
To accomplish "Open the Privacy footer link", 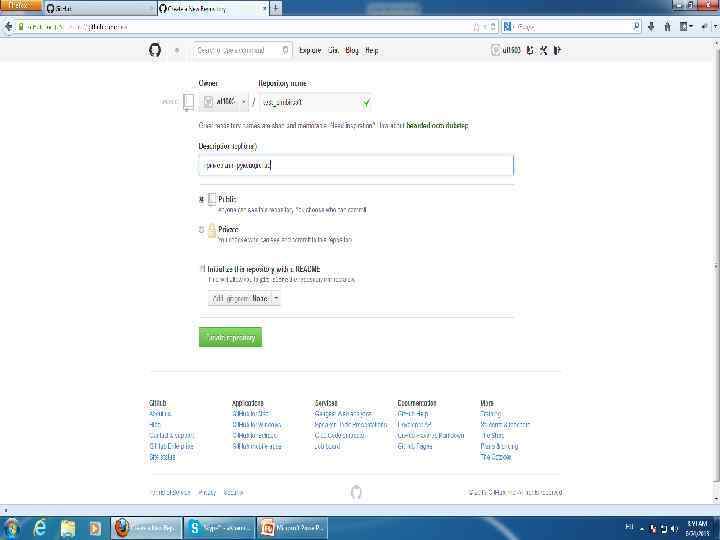I will [207, 492].
